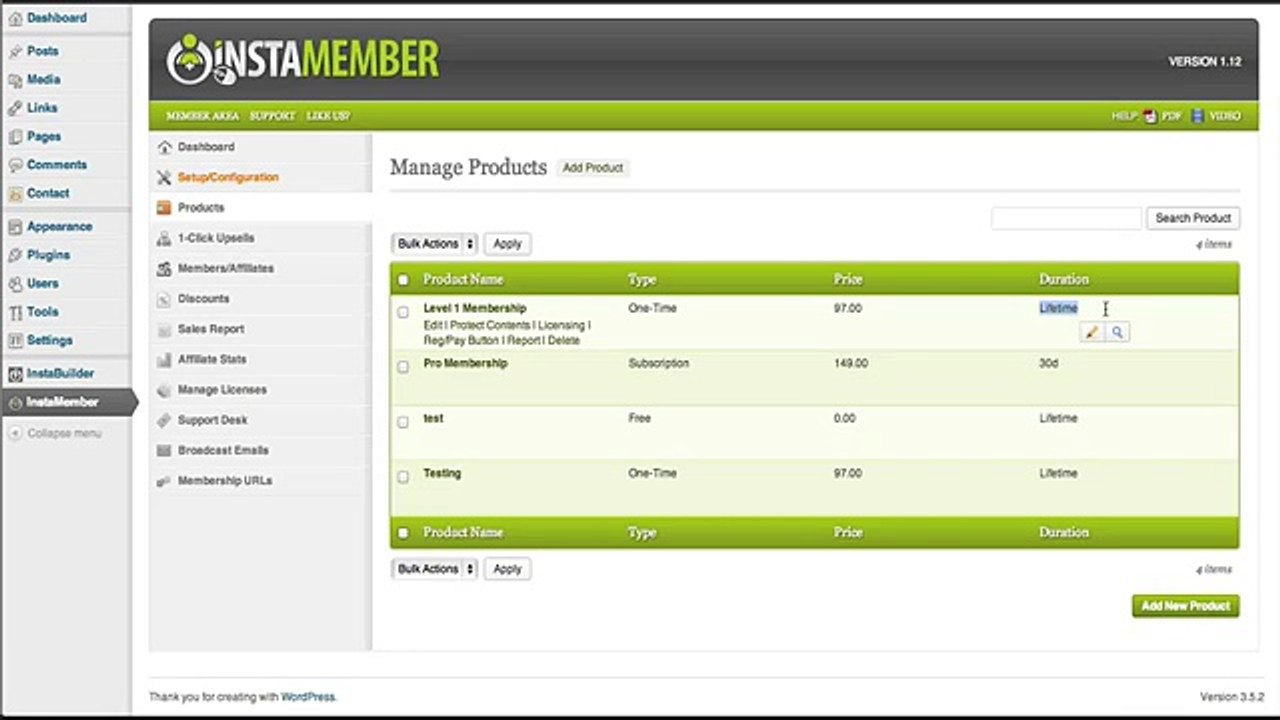Click the Settings icon in WordPress sidebar
The width and height of the screenshot is (1280, 720).
[x=15, y=340]
